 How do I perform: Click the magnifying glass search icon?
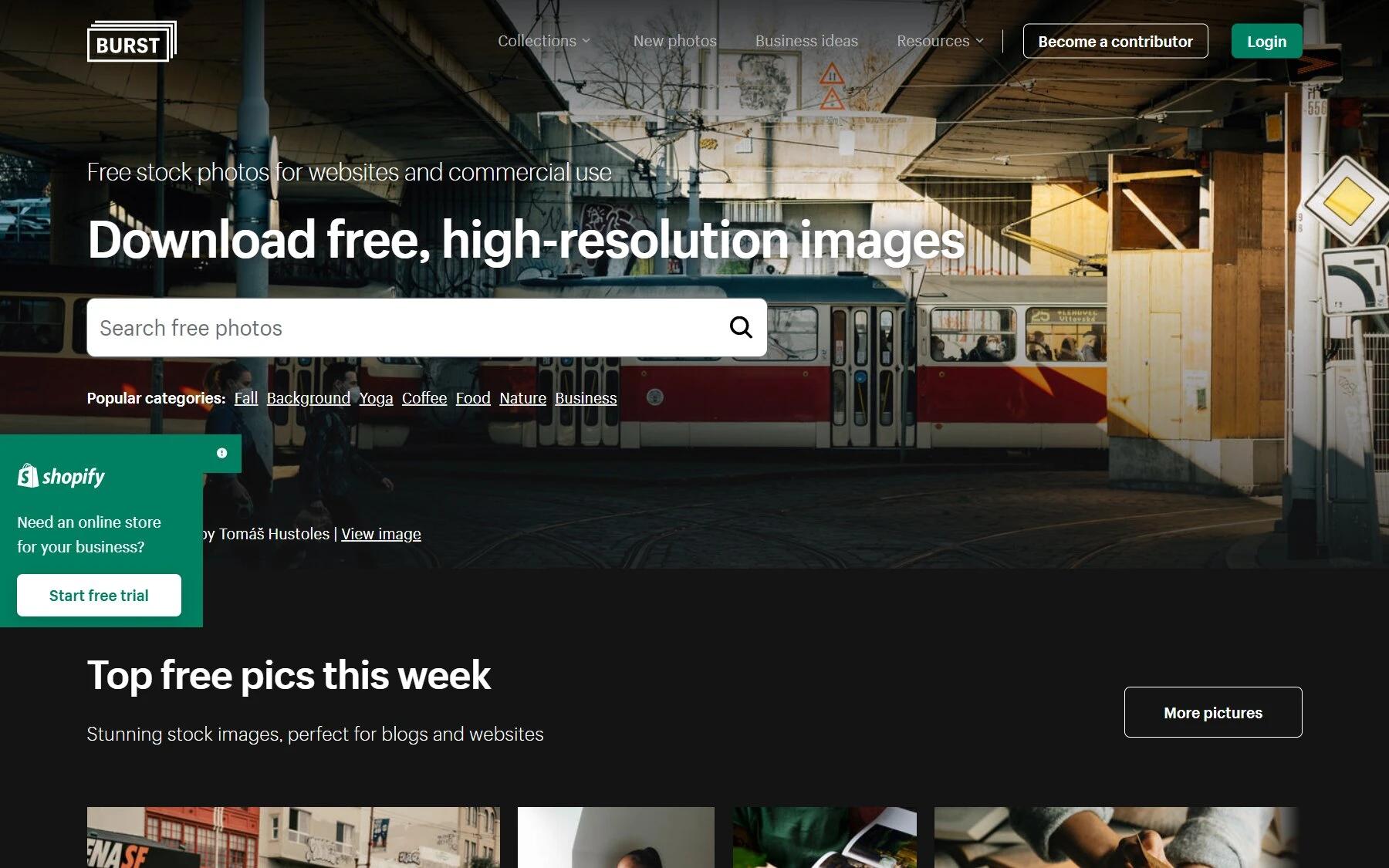point(741,327)
